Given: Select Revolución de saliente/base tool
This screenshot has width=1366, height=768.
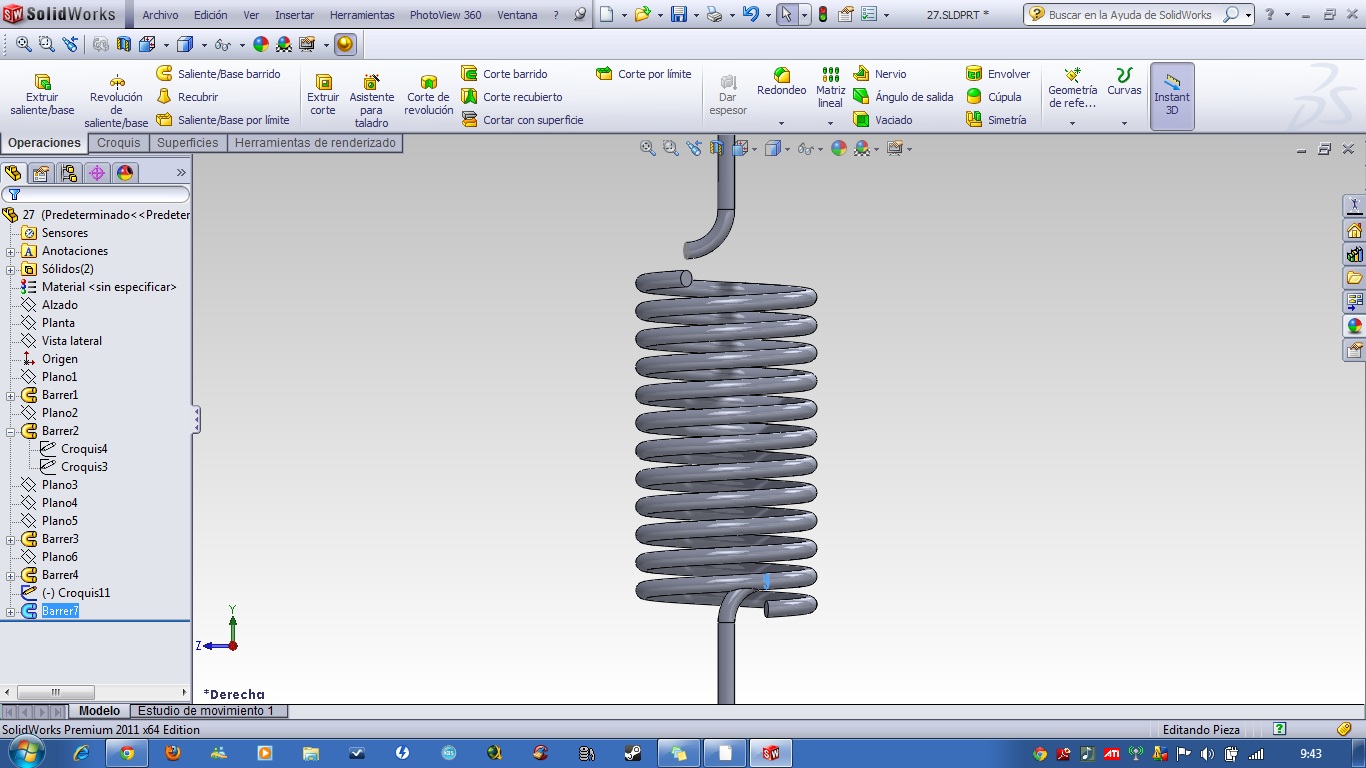Looking at the screenshot, I should 116,100.
